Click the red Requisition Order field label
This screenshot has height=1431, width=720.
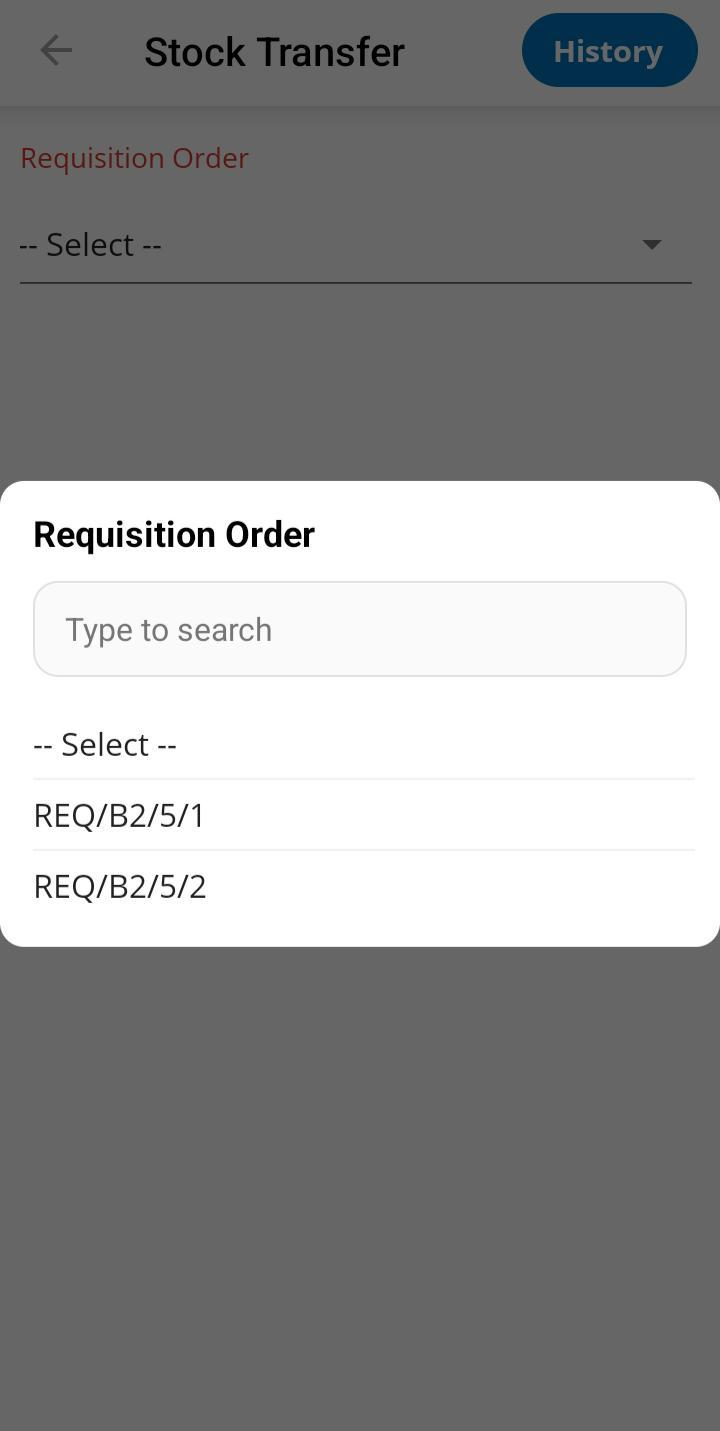(x=134, y=158)
